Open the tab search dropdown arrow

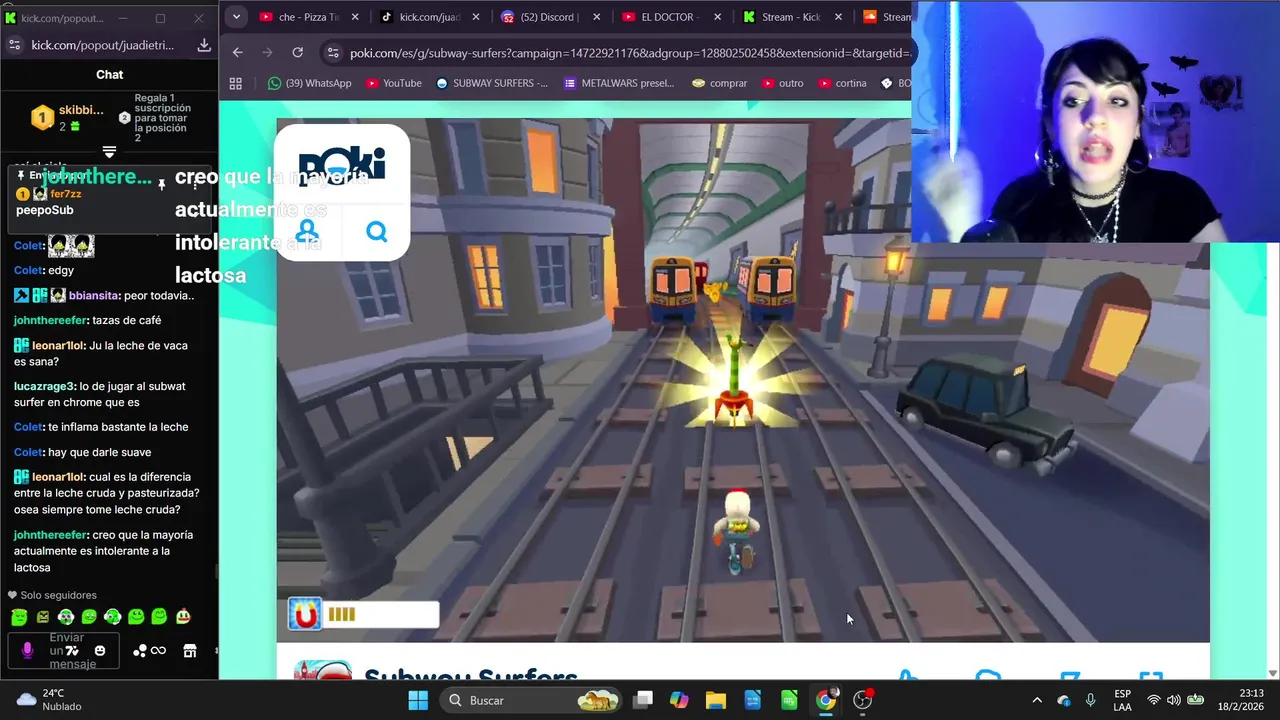(236, 16)
